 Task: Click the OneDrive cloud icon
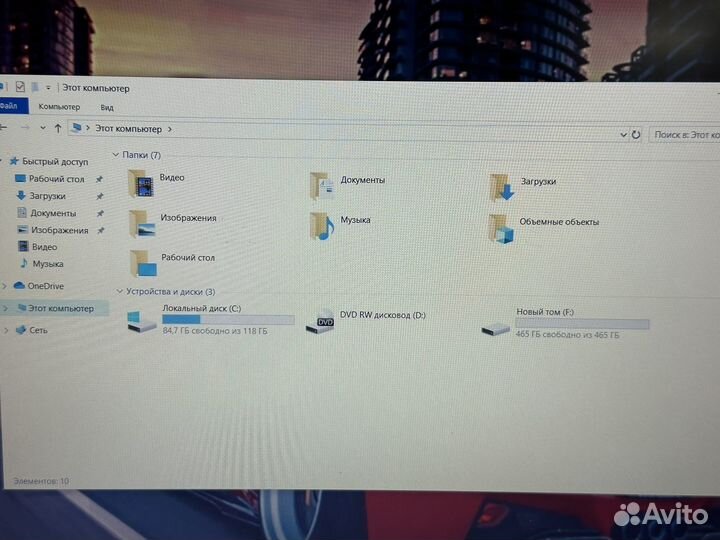19,285
